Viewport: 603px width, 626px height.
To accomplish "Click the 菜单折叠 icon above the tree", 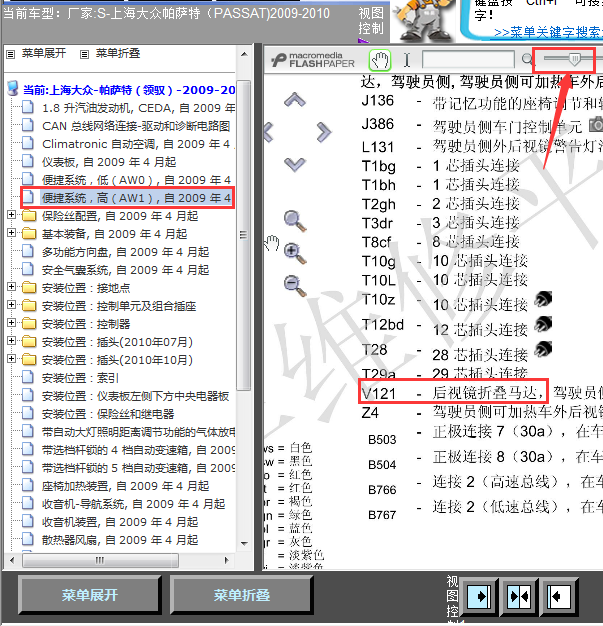I will [84, 54].
